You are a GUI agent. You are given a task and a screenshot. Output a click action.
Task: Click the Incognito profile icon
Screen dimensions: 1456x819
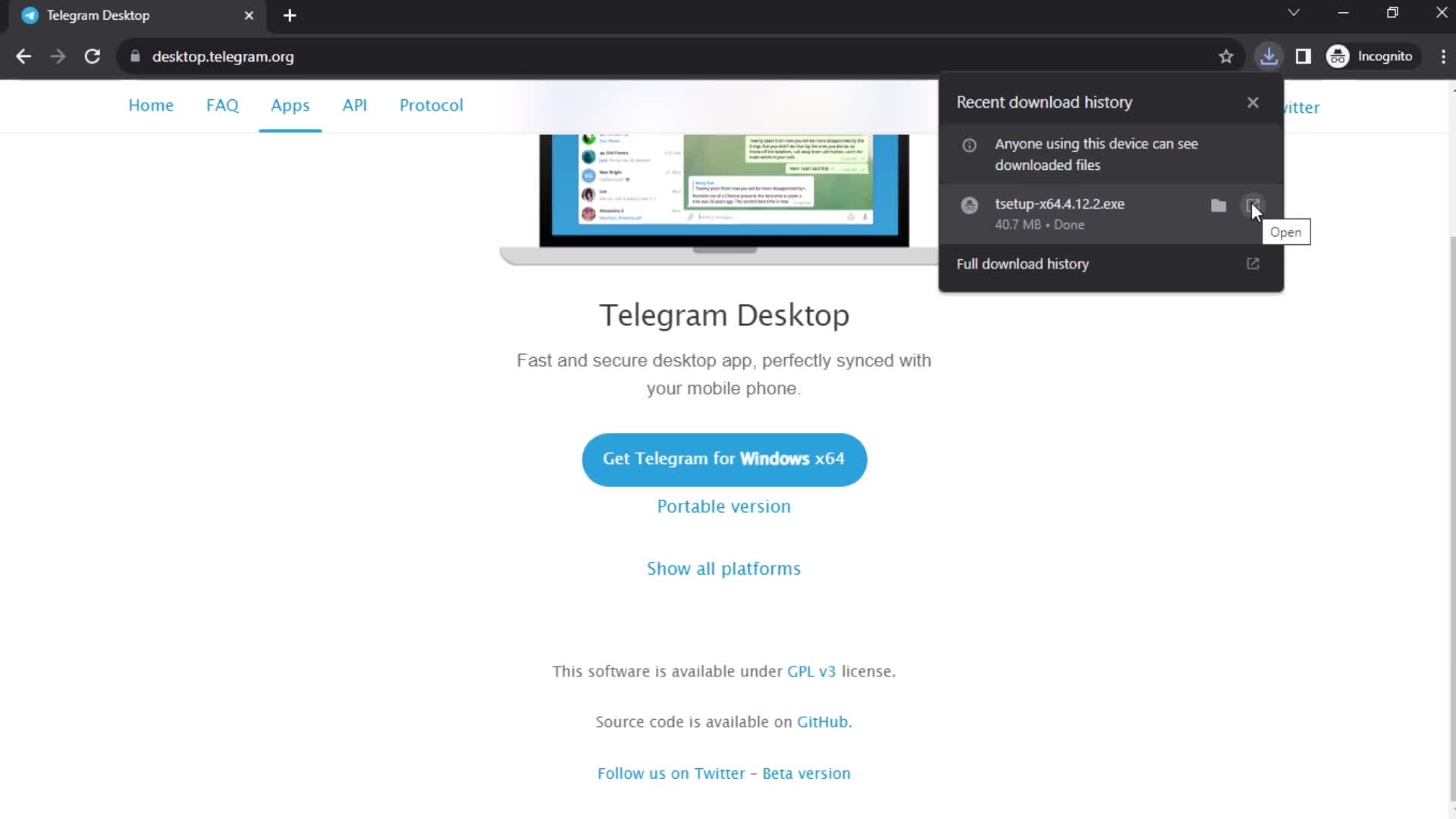tap(1337, 56)
